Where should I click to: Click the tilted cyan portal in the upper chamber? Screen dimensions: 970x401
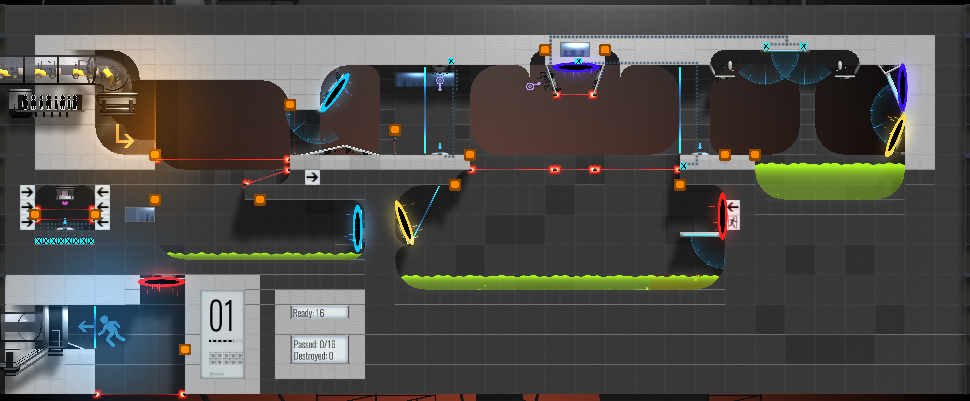tap(335, 92)
